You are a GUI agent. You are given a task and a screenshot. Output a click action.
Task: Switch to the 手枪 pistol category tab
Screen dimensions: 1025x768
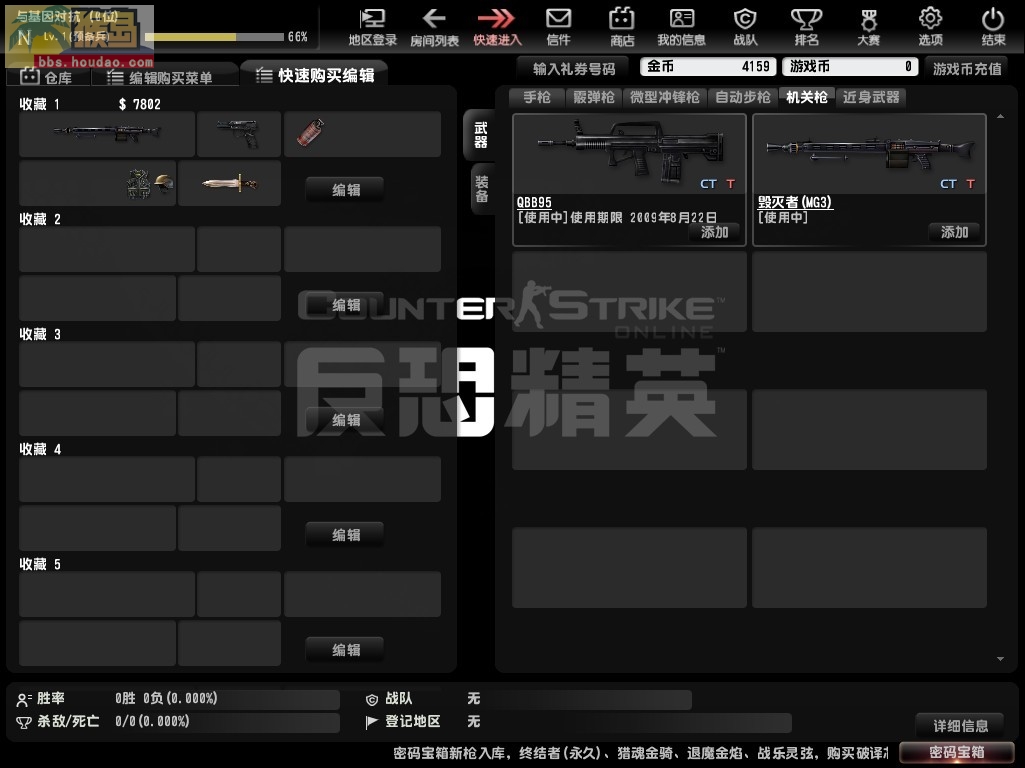(x=537, y=97)
